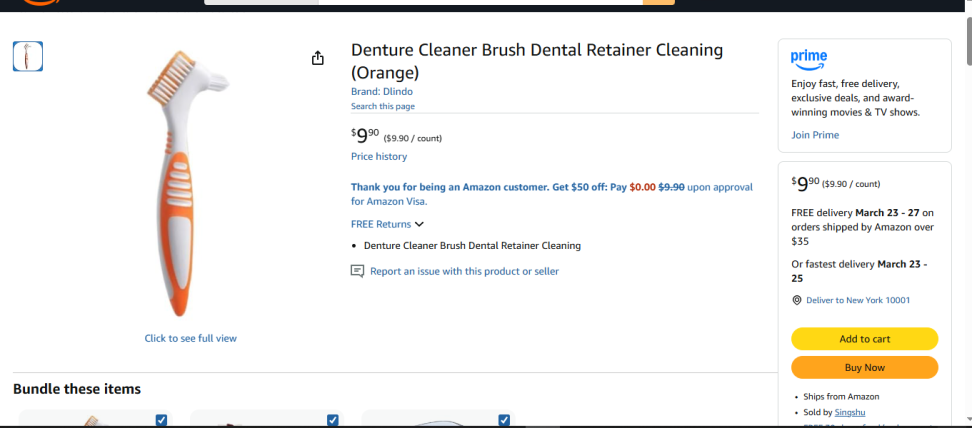This screenshot has width=972, height=428.
Task: Select the orange brush thumbnail image
Action: click(x=28, y=56)
